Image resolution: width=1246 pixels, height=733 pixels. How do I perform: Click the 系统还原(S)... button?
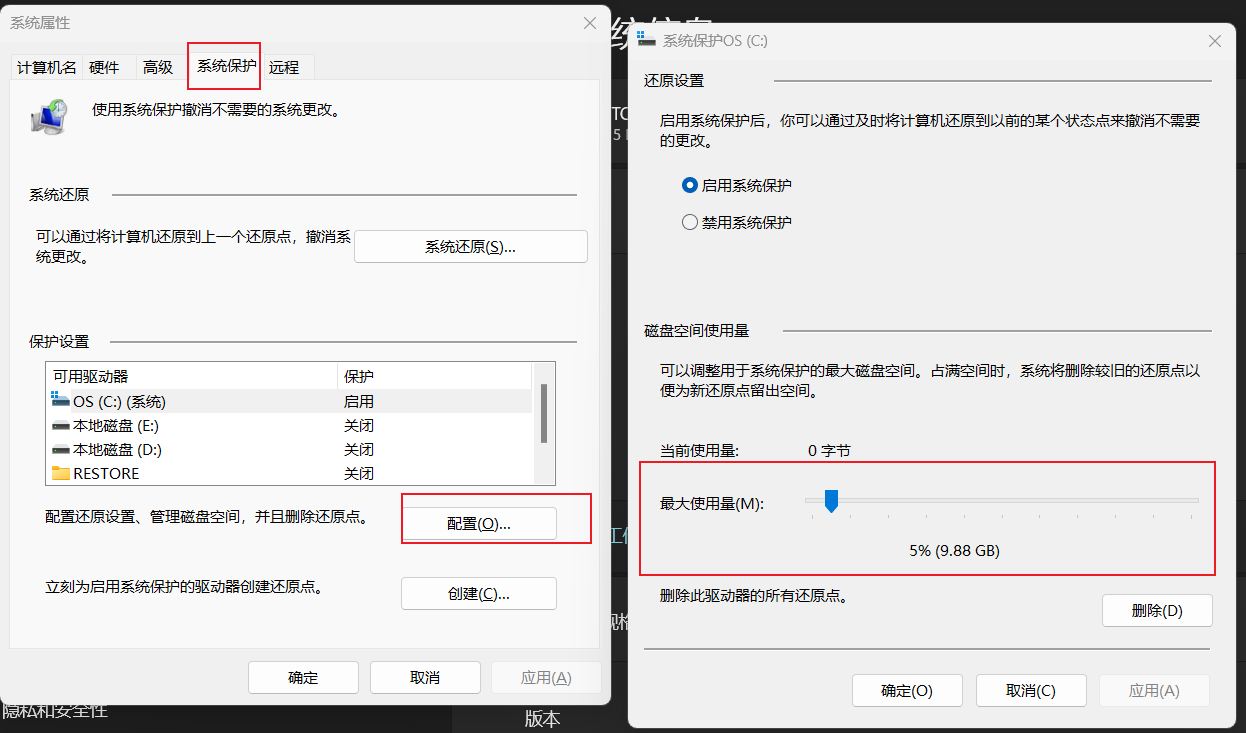tap(470, 247)
